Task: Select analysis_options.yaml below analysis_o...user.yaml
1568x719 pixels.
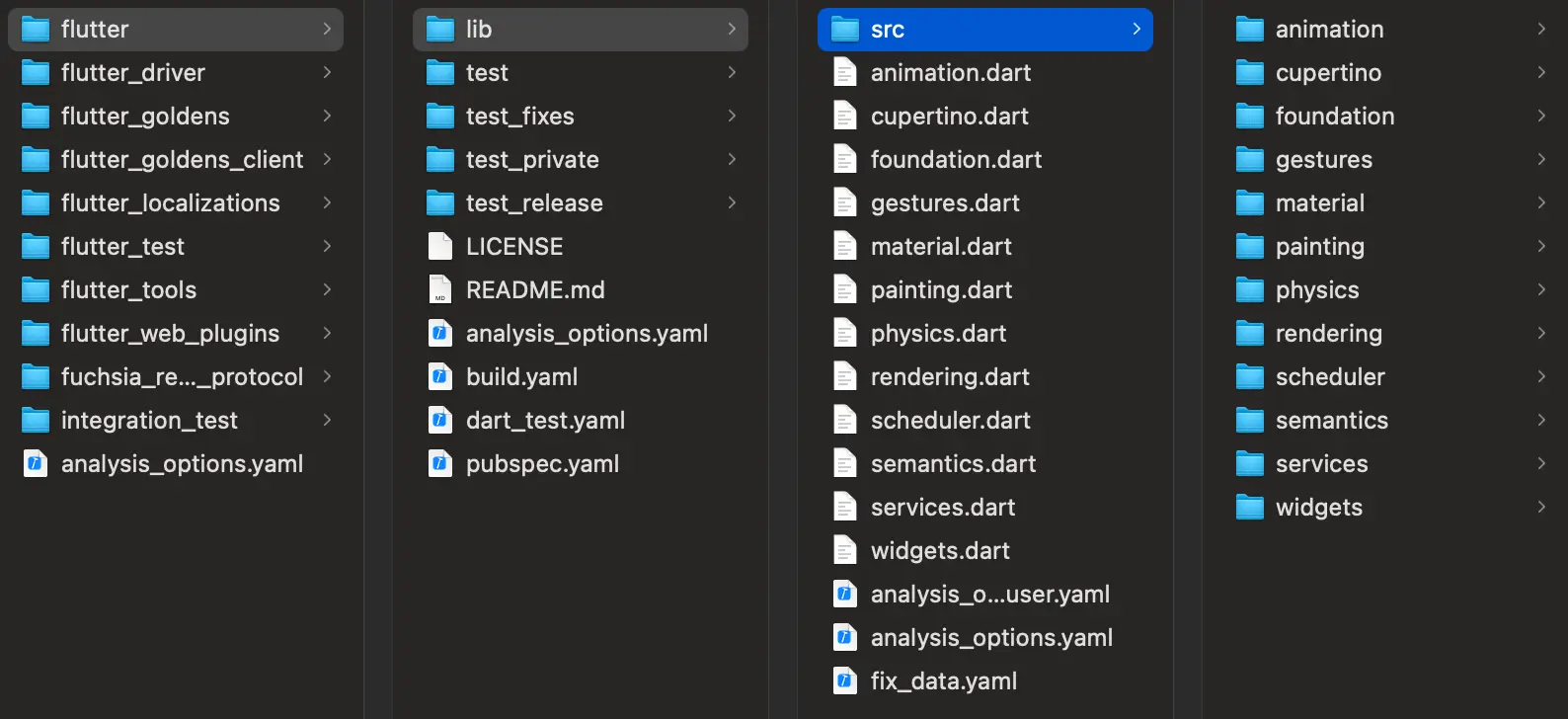Action: click(991, 638)
